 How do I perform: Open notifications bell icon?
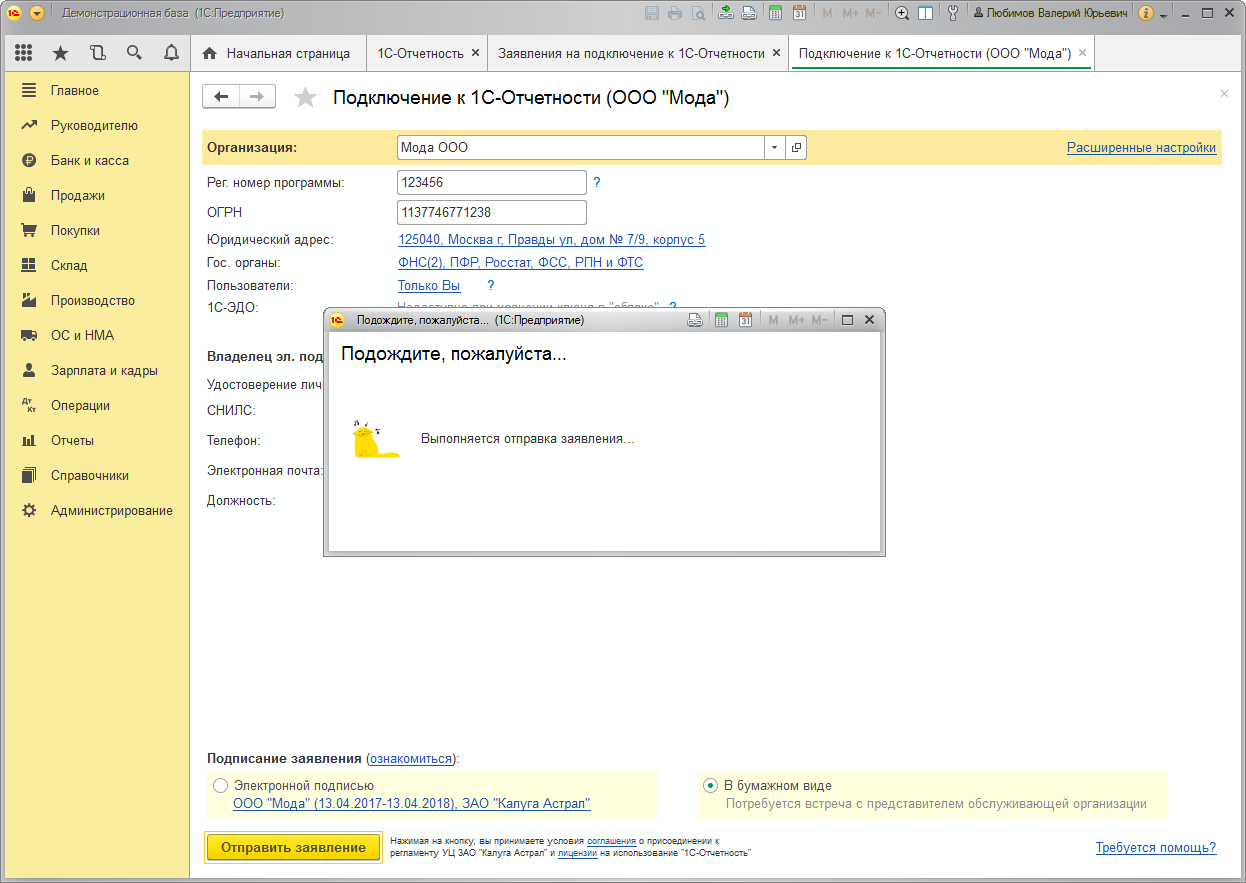coord(171,53)
